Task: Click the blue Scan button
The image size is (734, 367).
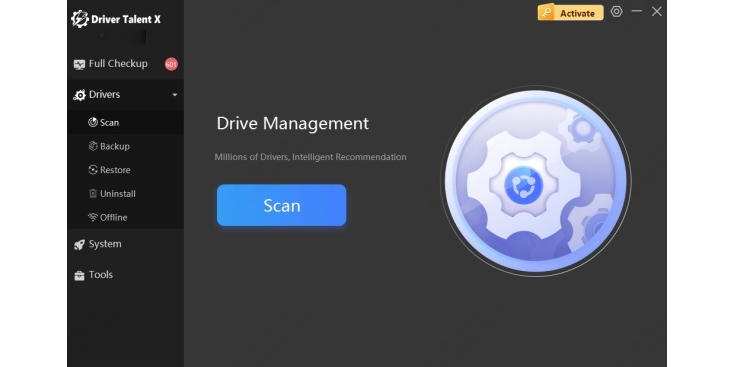Action: pos(281,205)
